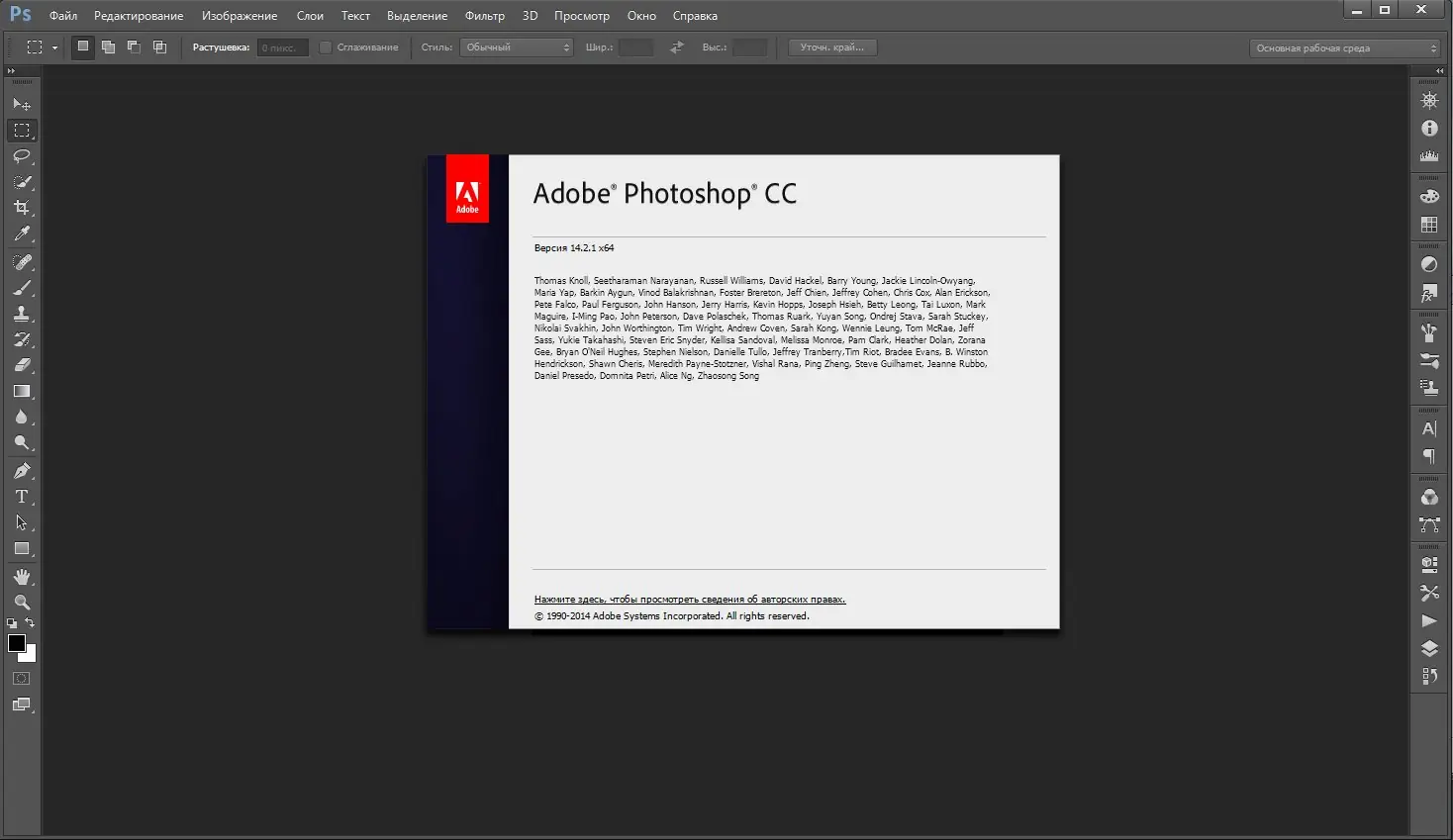Viewport: 1453px width, 840px height.
Task: Open the Adjustments panel
Action: pyautogui.click(x=1429, y=264)
